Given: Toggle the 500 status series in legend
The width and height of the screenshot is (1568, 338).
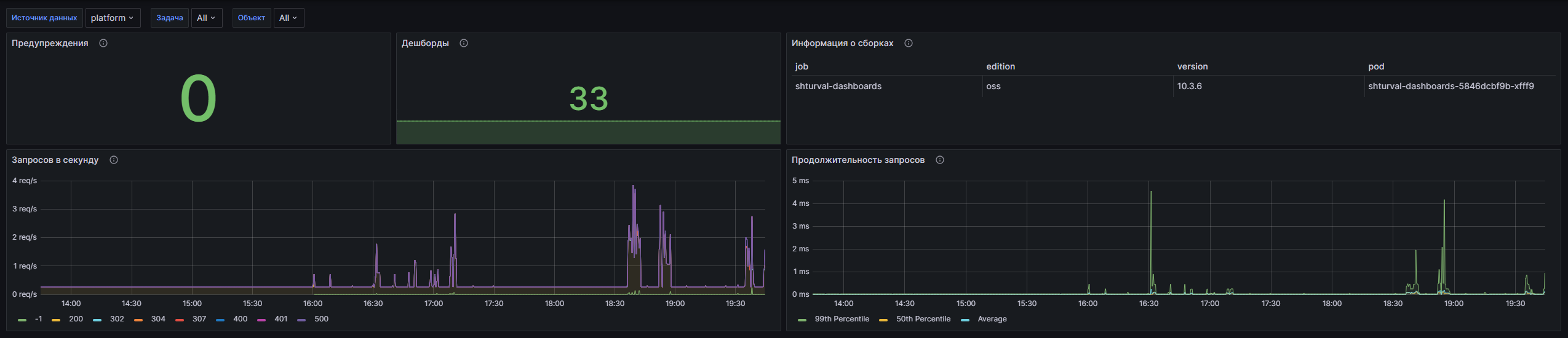Looking at the screenshot, I should 321,319.
